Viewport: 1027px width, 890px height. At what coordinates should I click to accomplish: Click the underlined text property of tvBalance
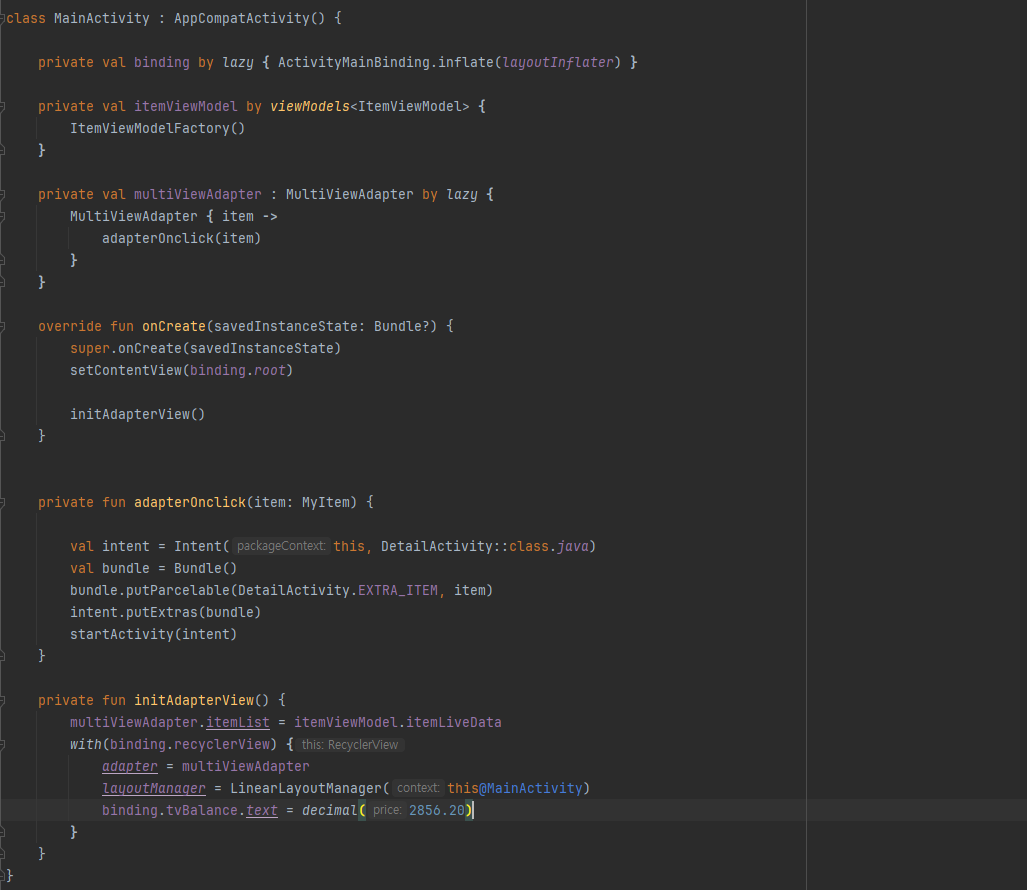pyautogui.click(x=261, y=810)
